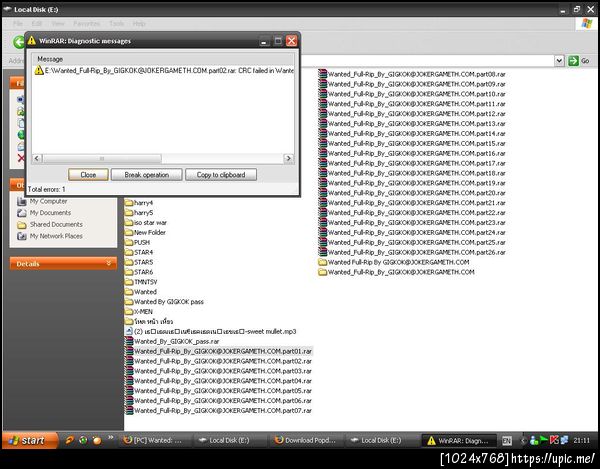Copy diagnostic messages to clipboard
The width and height of the screenshot is (600, 469).
221,175
